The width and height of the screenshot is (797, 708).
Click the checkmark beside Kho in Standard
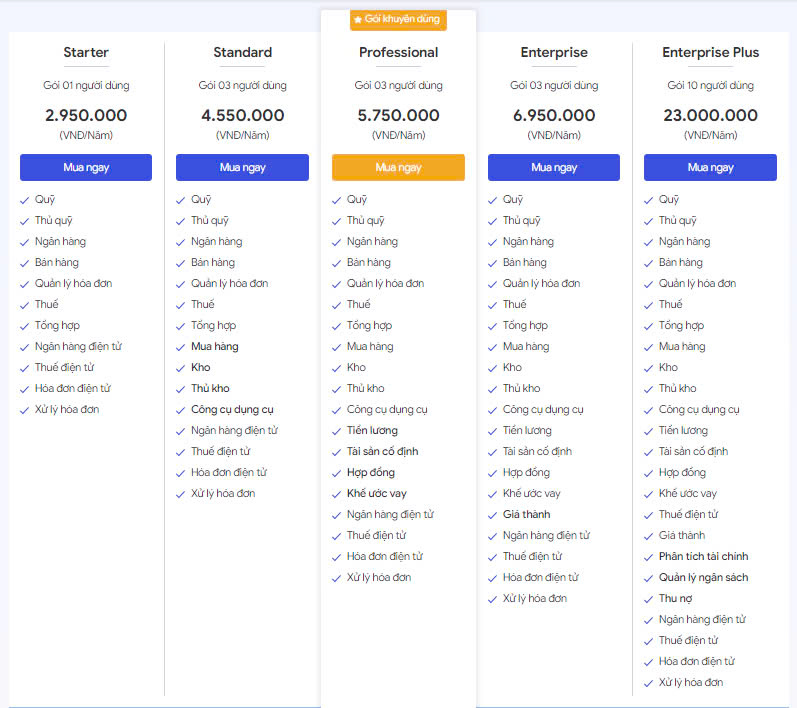click(181, 368)
